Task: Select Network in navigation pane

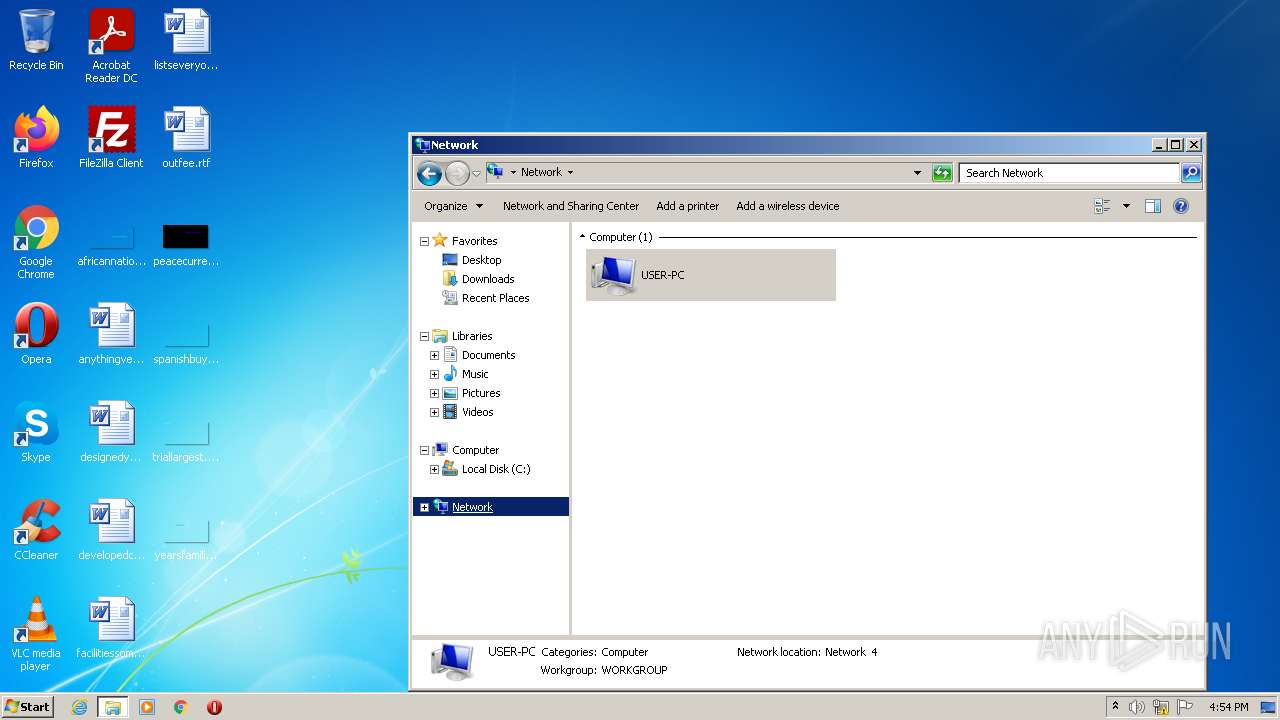Action: tap(472, 507)
